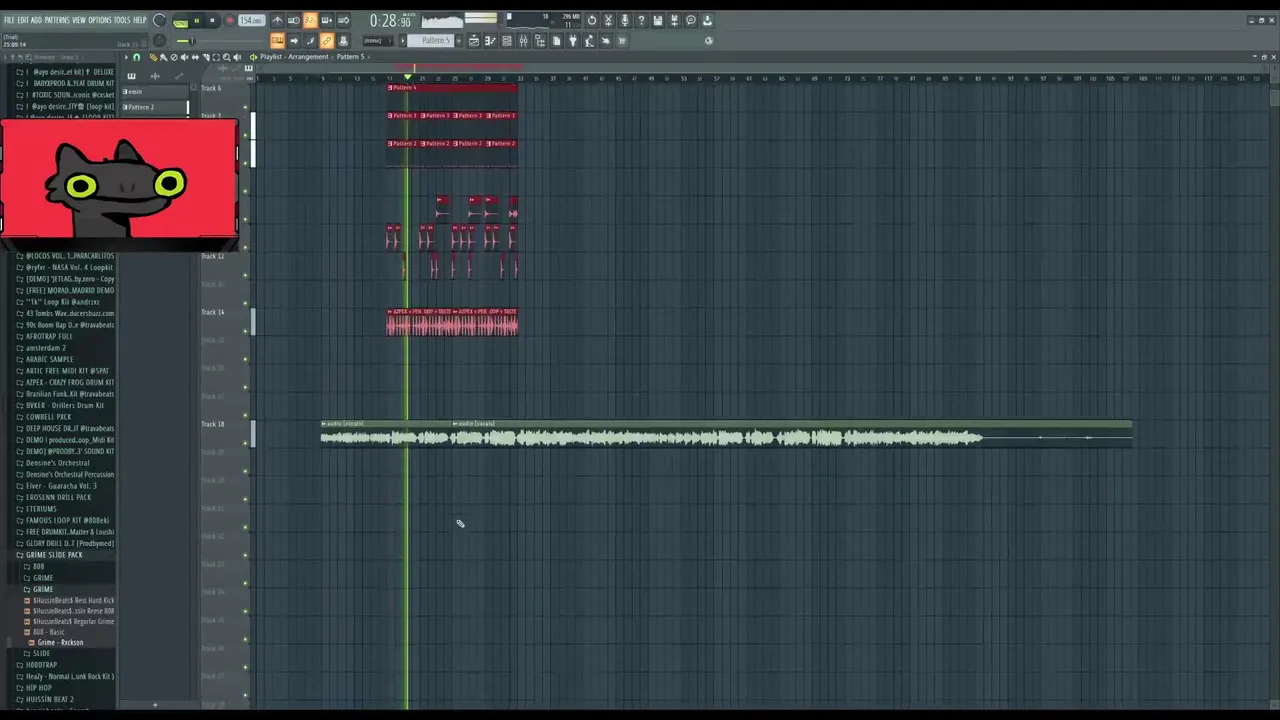
Task: Open the plugin picker plug icon
Action: (573, 41)
